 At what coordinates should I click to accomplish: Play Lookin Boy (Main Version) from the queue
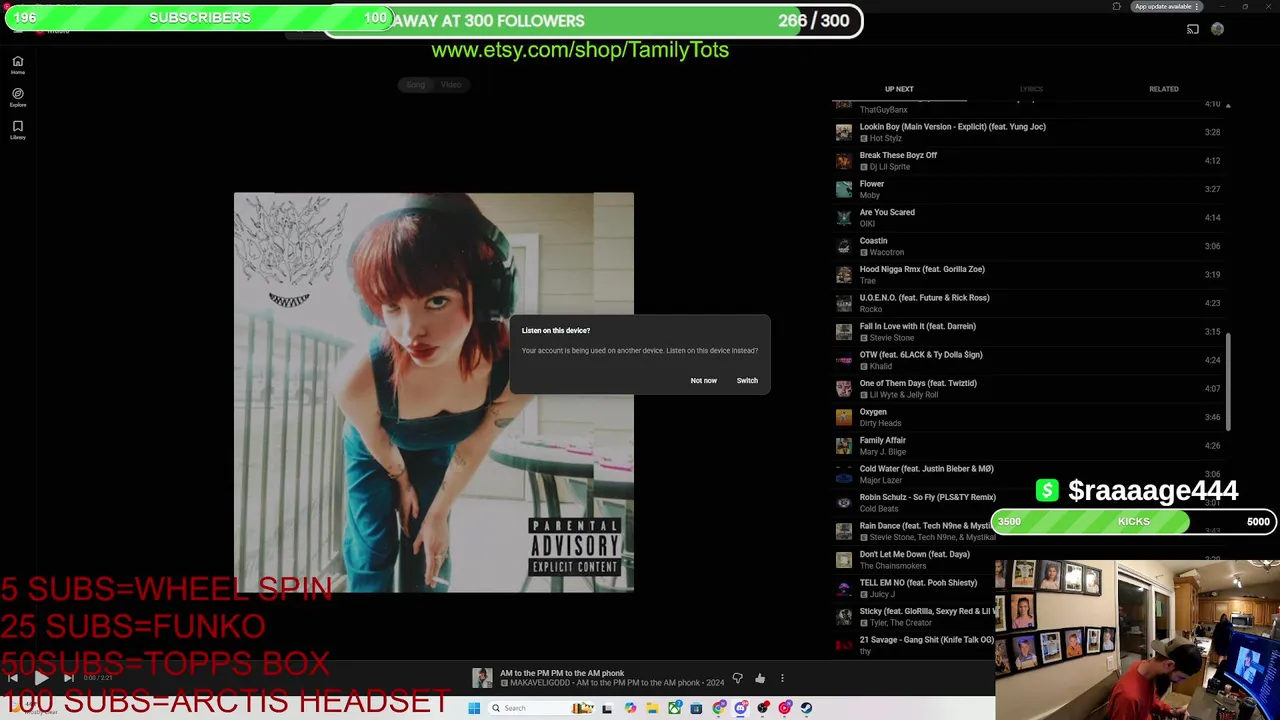tap(1027, 132)
